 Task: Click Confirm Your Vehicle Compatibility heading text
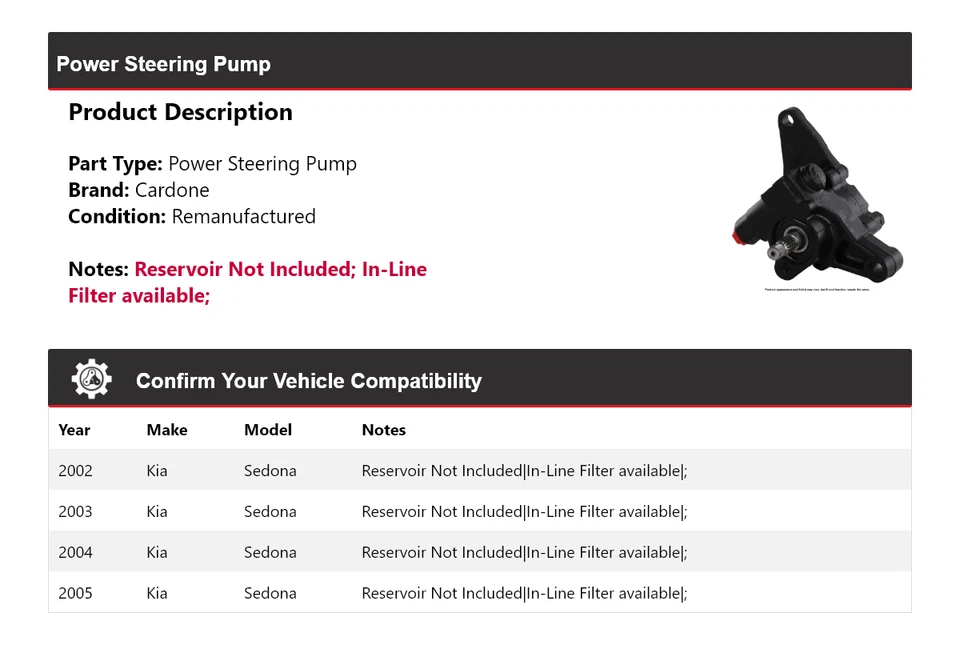click(308, 381)
